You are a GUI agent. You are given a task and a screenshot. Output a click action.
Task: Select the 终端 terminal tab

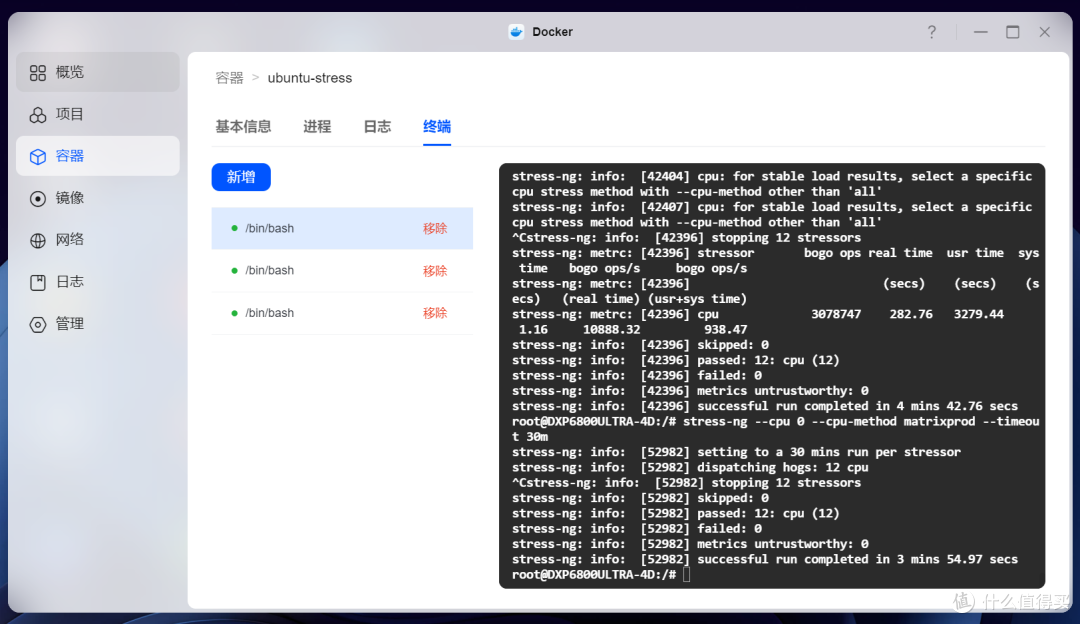(437, 127)
